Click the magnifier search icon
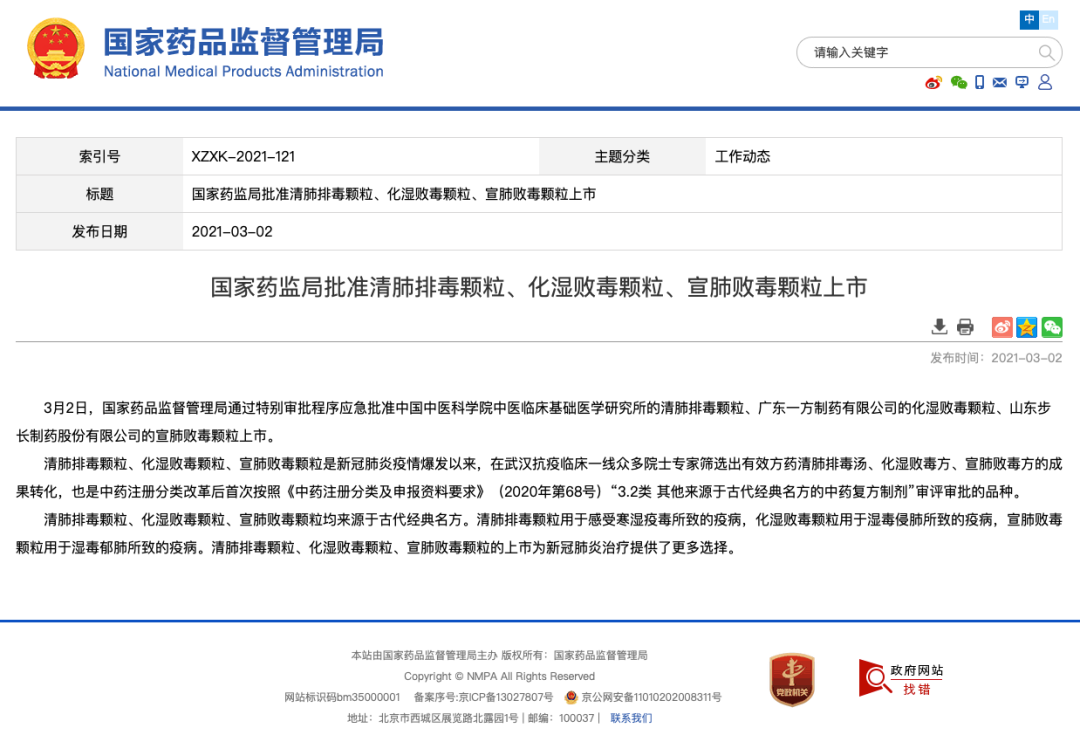The height and width of the screenshot is (735, 1080). click(x=1046, y=52)
